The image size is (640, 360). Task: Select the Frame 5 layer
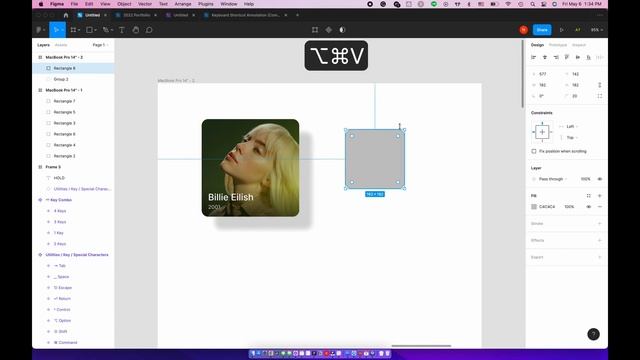(73, 167)
